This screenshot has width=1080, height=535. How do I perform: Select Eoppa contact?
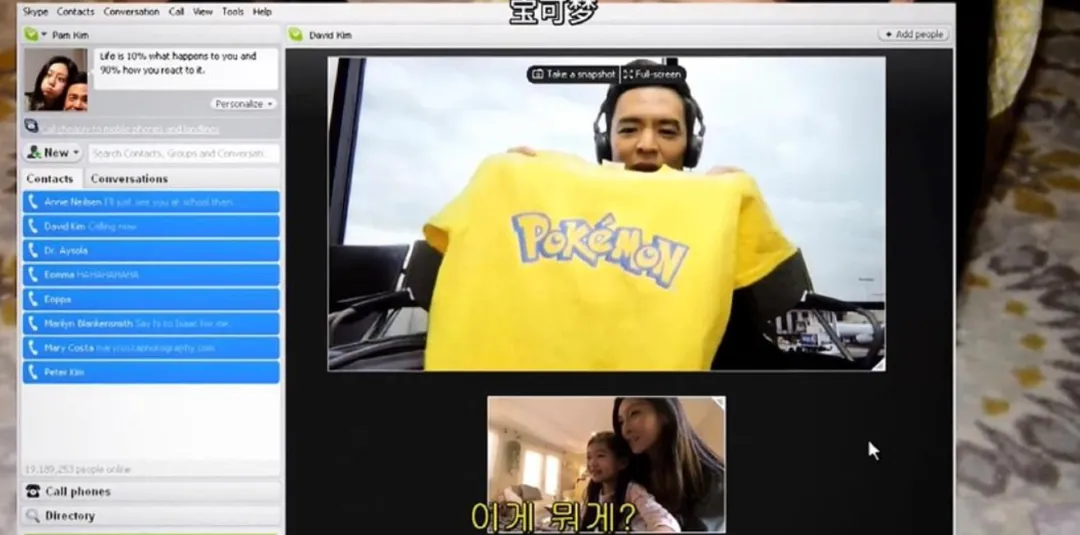click(x=151, y=299)
